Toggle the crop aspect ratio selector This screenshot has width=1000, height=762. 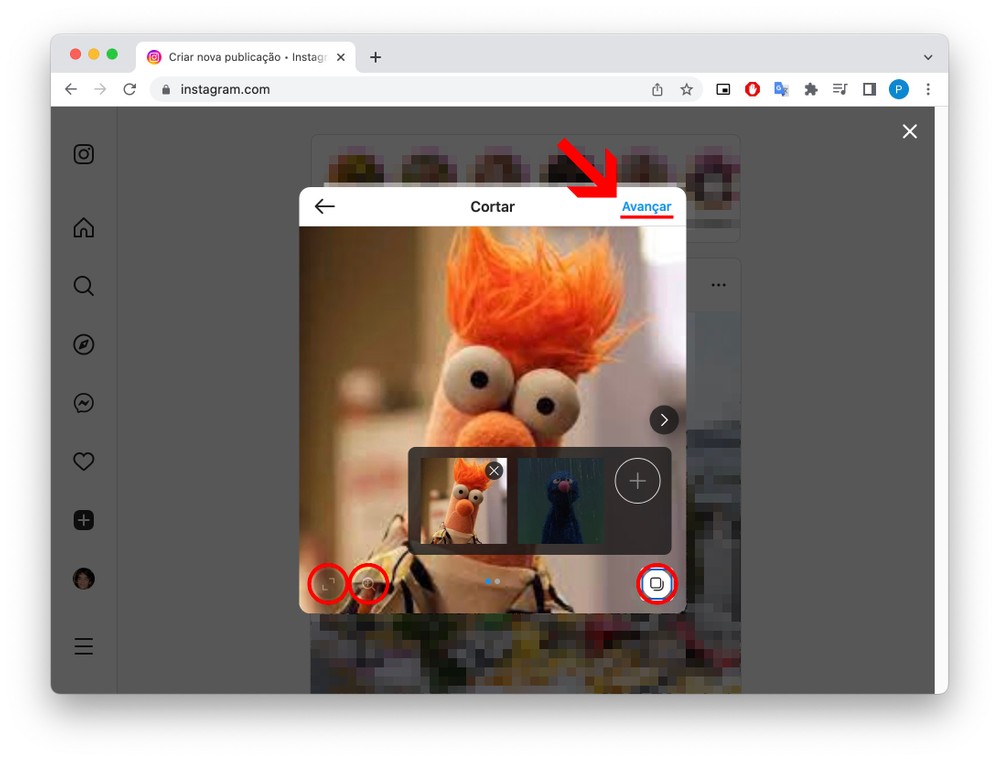(x=328, y=583)
